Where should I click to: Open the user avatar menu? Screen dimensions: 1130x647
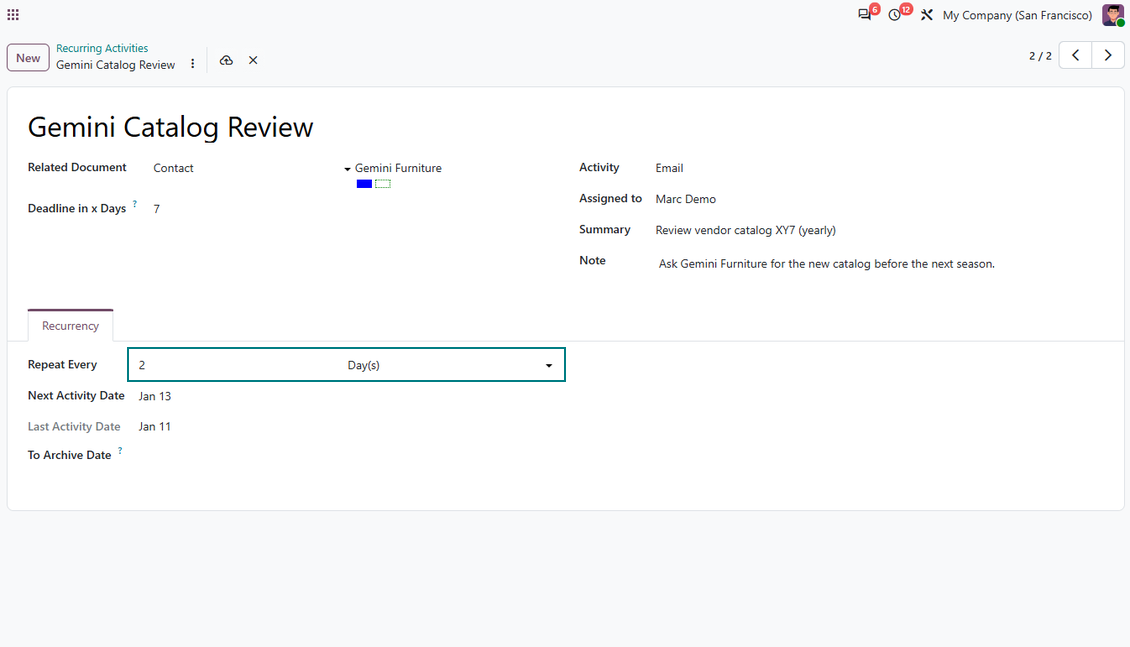click(x=1113, y=14)
